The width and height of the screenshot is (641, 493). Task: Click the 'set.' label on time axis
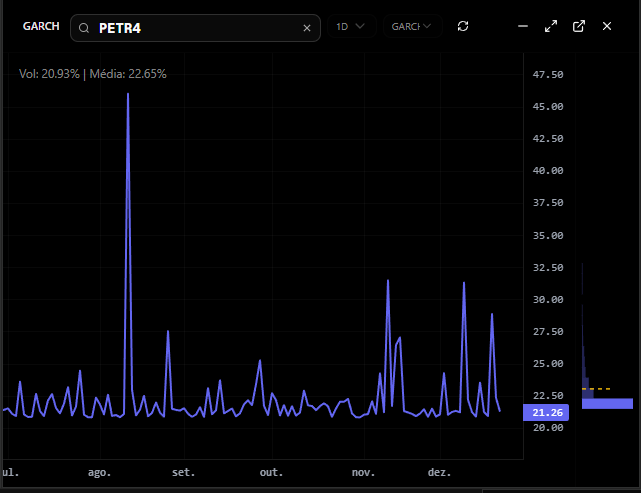(x=183, y=472)
